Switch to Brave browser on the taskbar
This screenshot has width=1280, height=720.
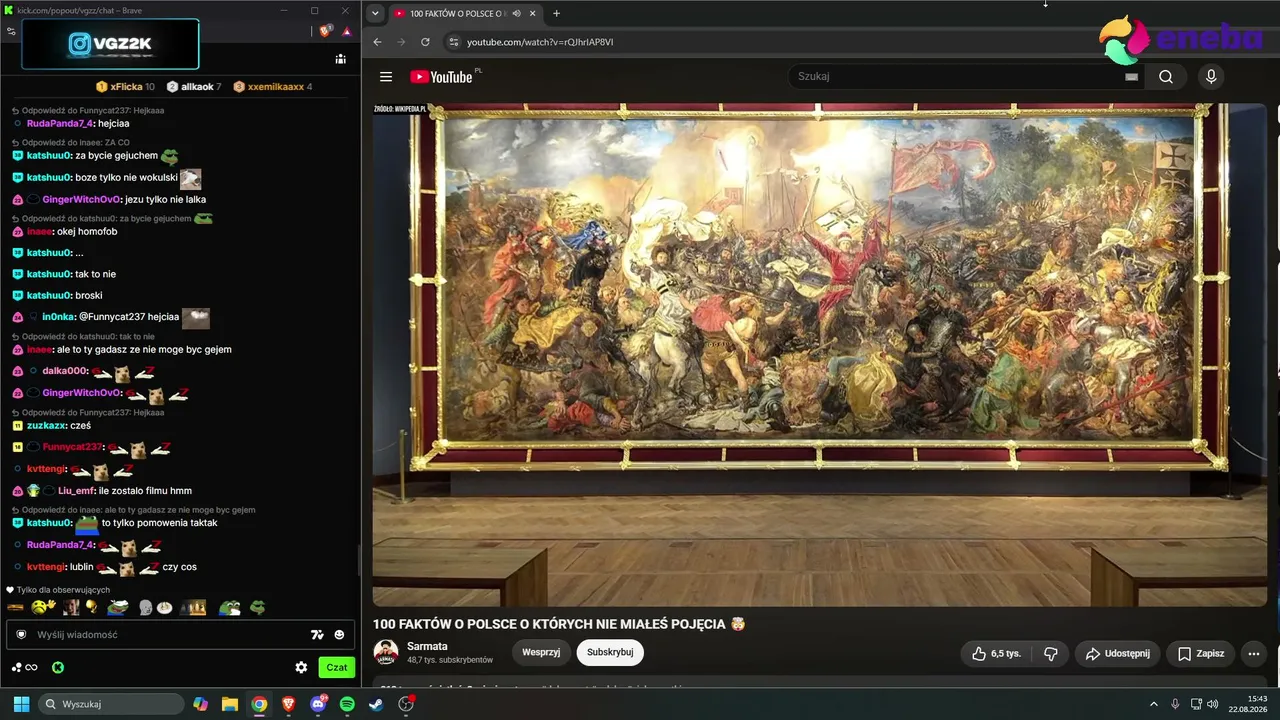[x=288, y=704]
